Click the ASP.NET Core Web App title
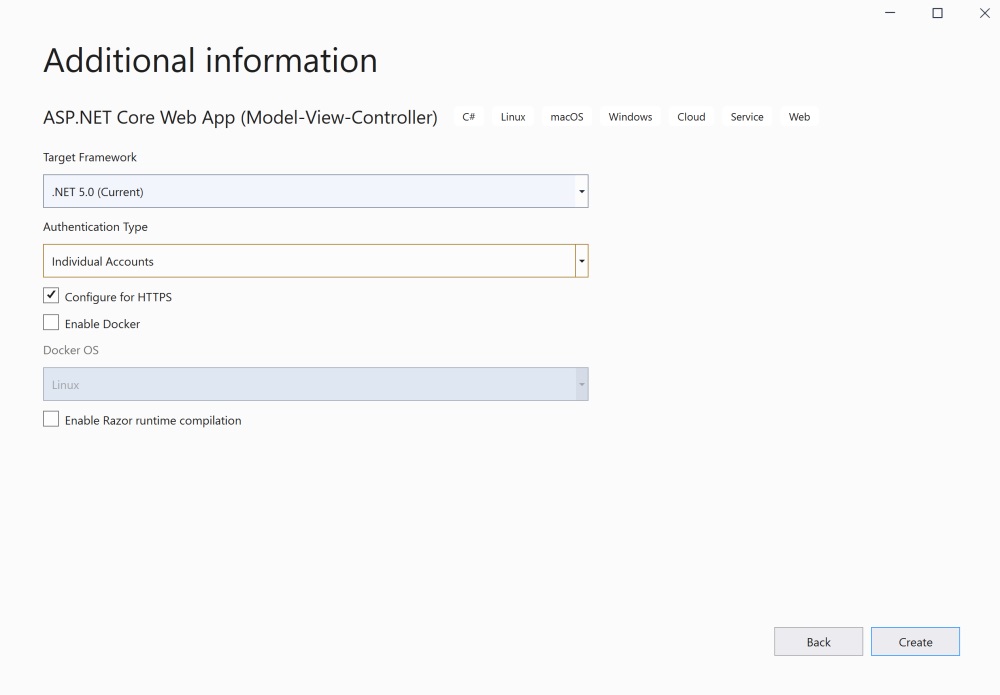 (240, 117)
